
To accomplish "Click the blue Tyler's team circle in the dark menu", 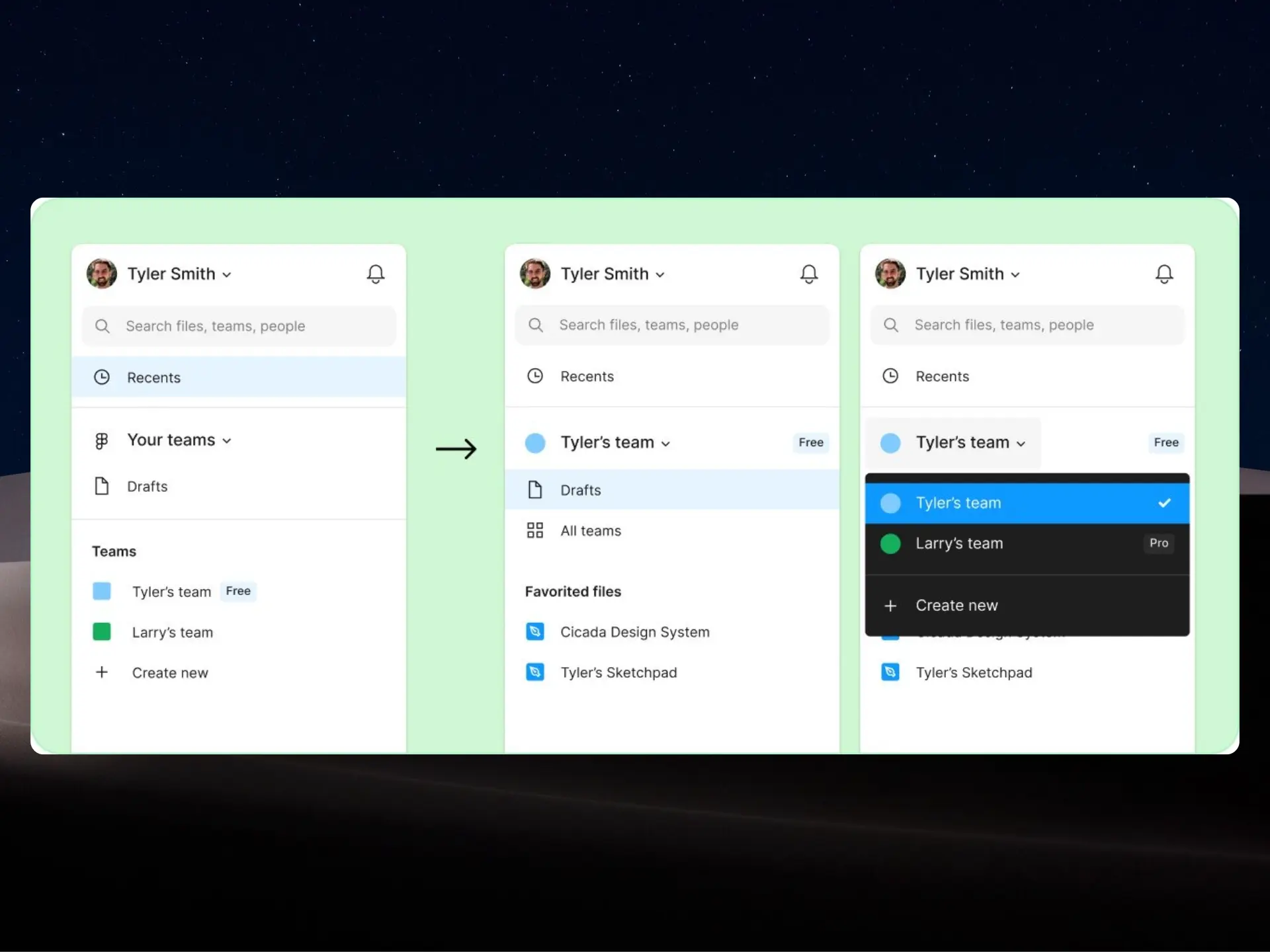I will [x=890, y=503].
